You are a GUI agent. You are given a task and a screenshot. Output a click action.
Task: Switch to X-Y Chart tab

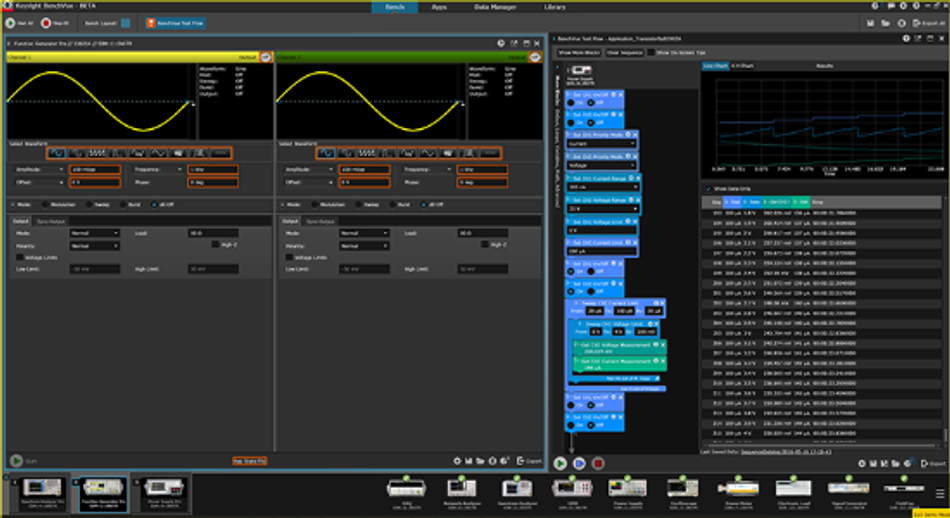coord(742,65)
